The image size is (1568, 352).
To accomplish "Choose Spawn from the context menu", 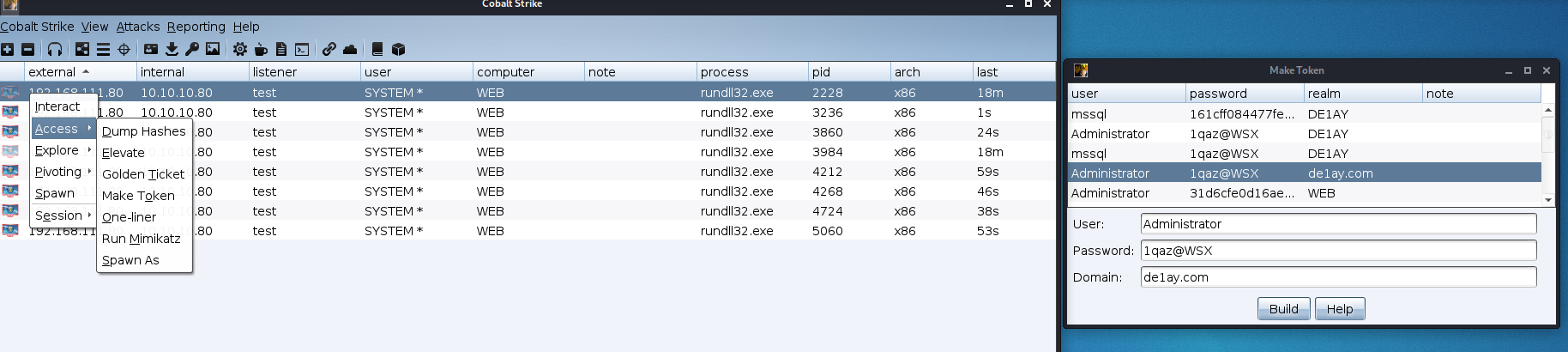I will tap(63, 193).
